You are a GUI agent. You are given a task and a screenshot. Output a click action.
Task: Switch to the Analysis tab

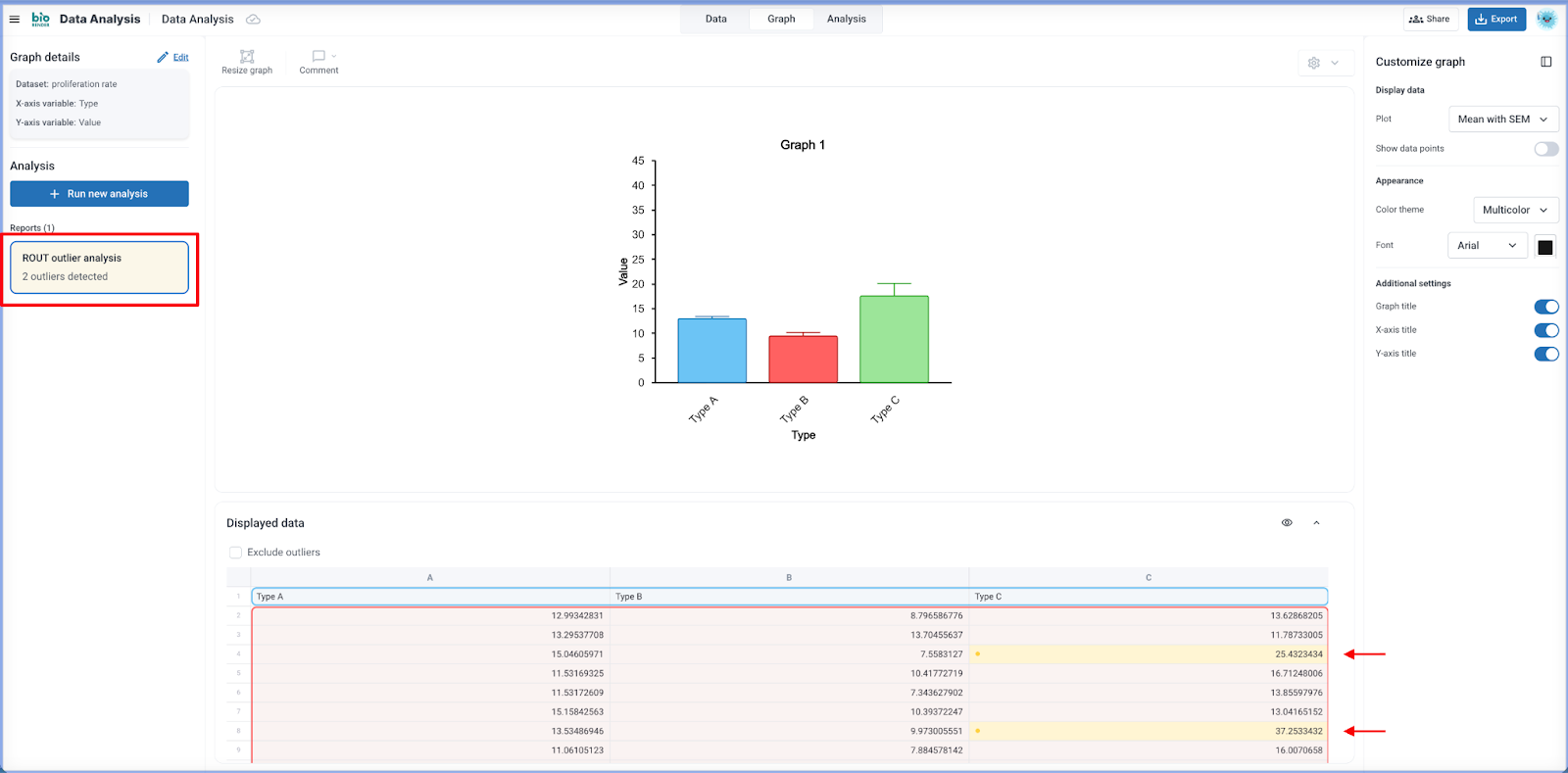coord(846,20)
